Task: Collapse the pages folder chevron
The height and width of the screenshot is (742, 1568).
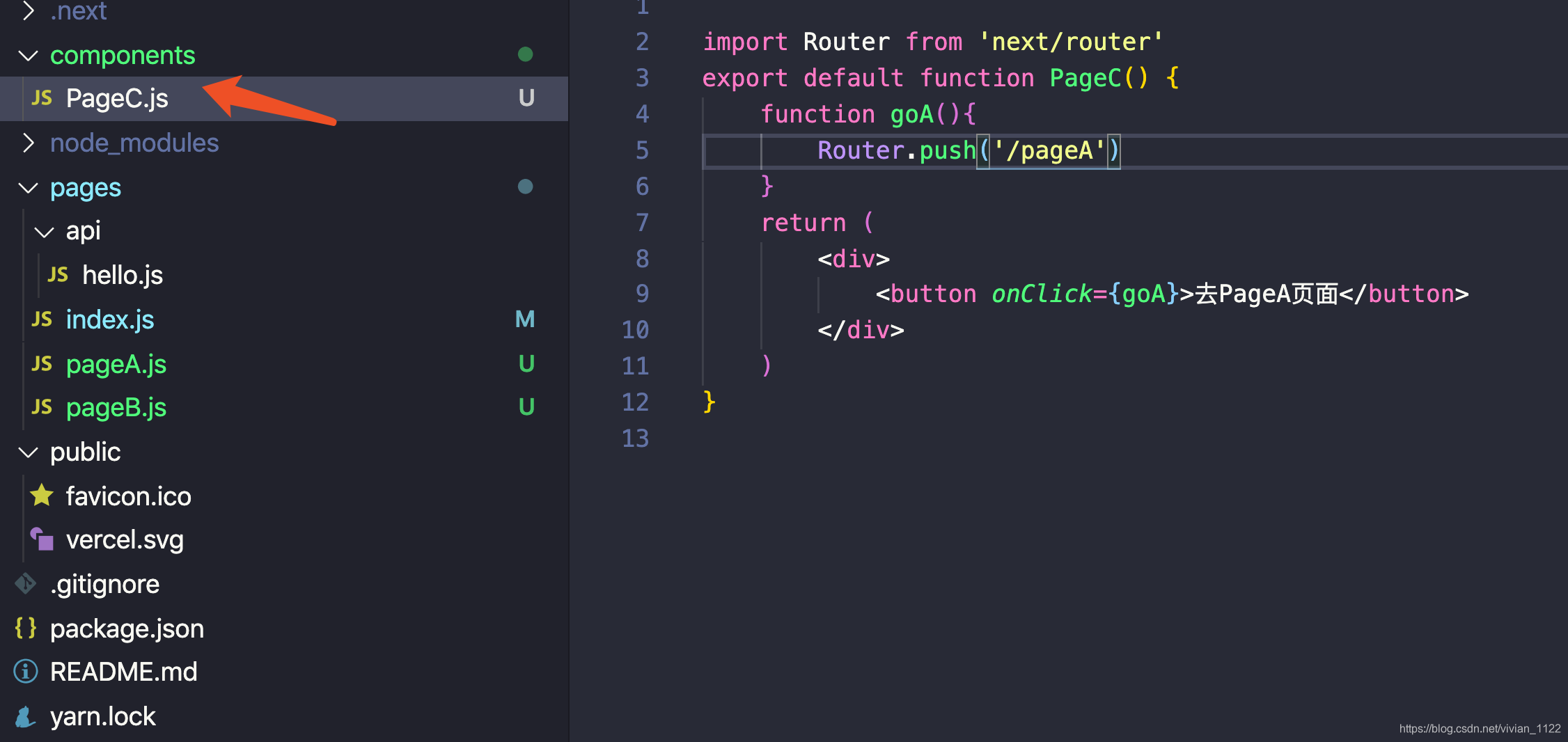Action: (x=28, y=188)
